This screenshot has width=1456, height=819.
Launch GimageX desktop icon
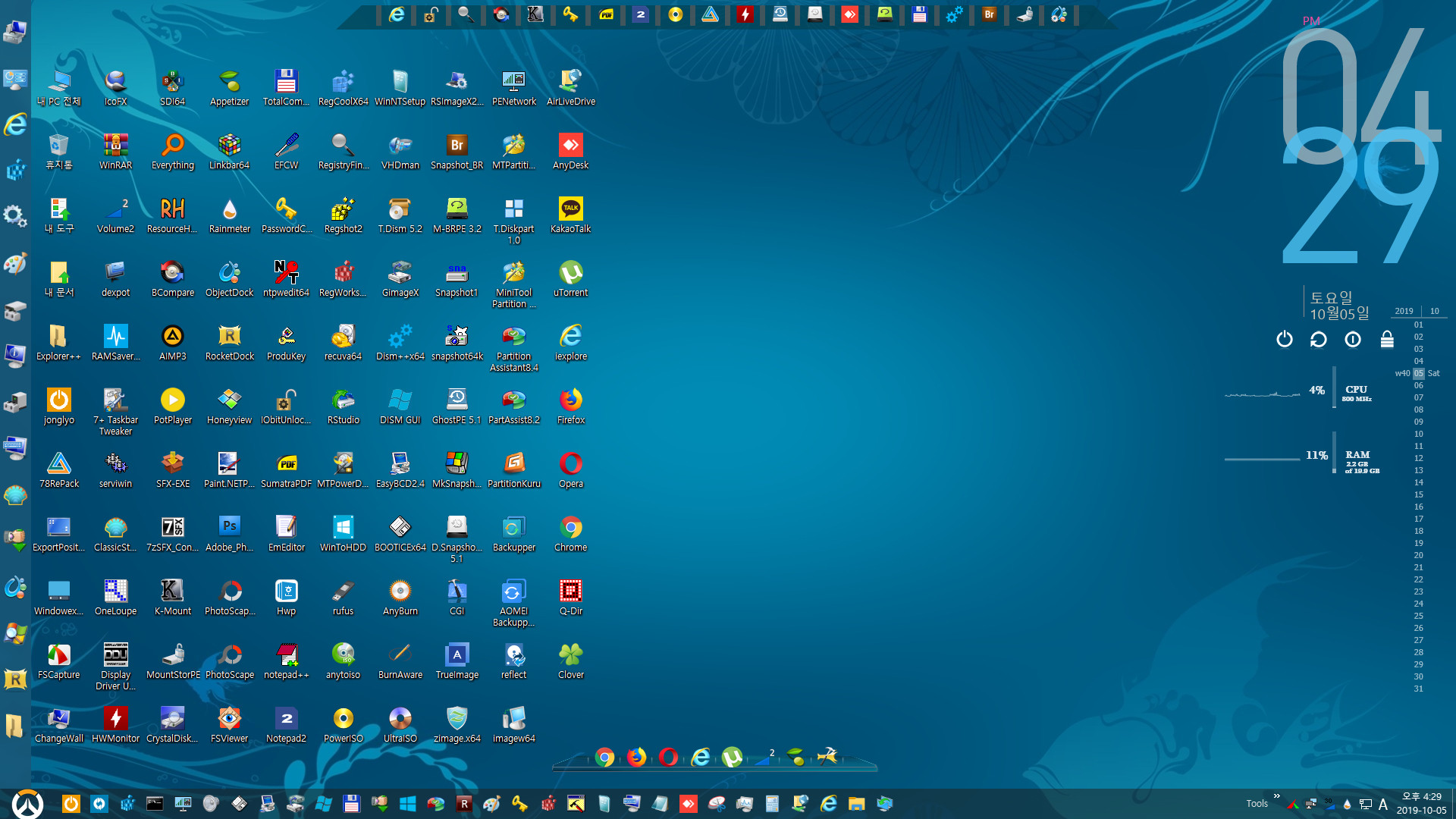click(x=400, y=278)
